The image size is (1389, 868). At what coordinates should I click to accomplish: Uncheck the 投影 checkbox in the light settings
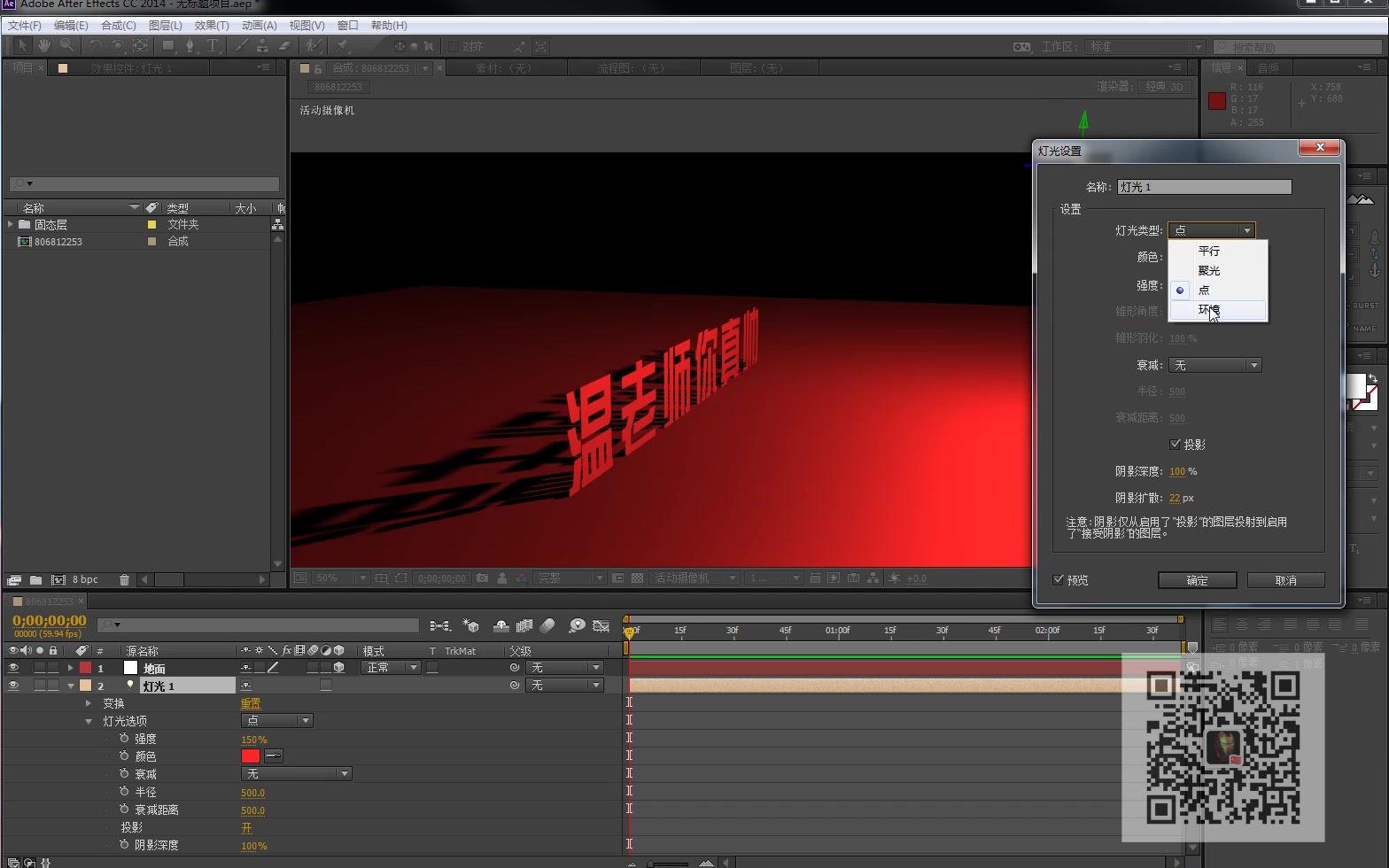click(1175, 444)
